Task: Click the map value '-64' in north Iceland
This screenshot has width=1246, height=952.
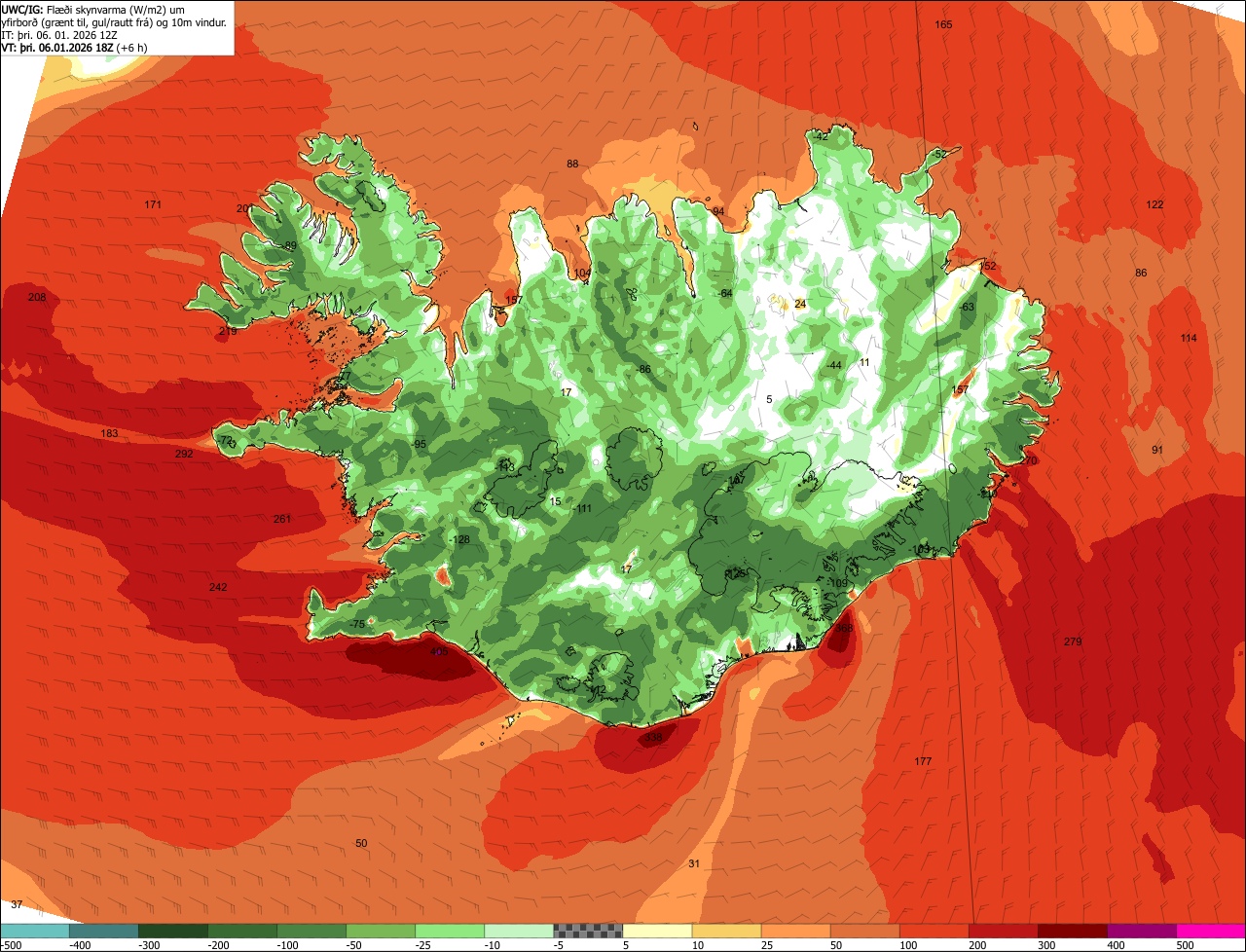Action: click(724, 293)
